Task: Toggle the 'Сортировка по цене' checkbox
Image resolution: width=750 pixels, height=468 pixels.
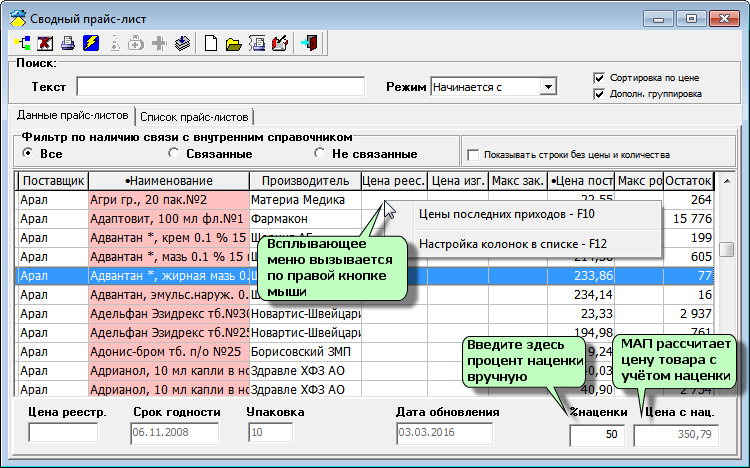Action: tap(599, 77)
